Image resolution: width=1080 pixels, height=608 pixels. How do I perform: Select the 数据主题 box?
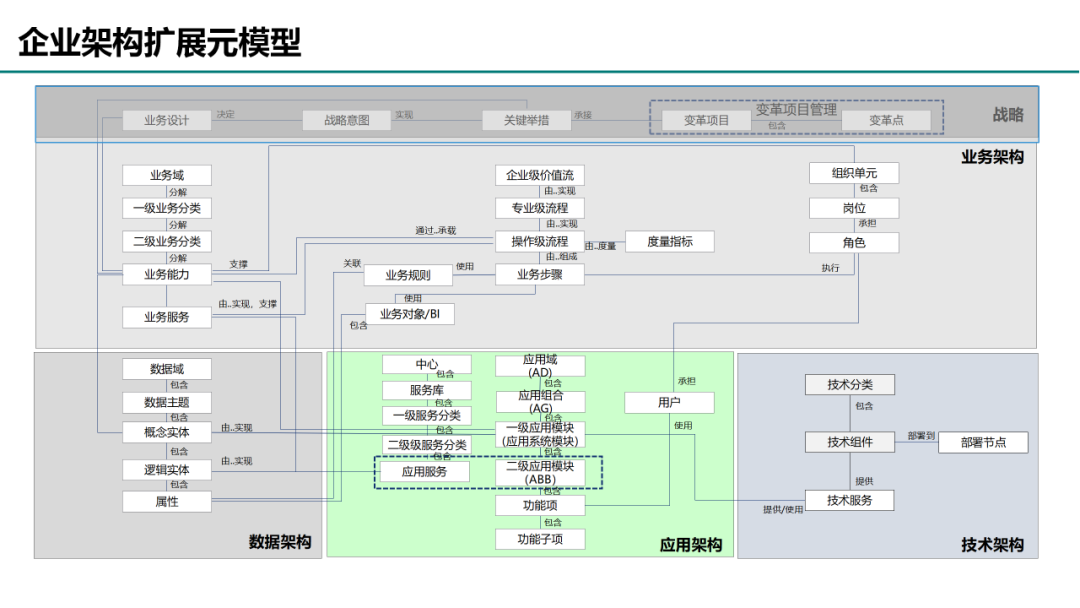coord(167,402)
